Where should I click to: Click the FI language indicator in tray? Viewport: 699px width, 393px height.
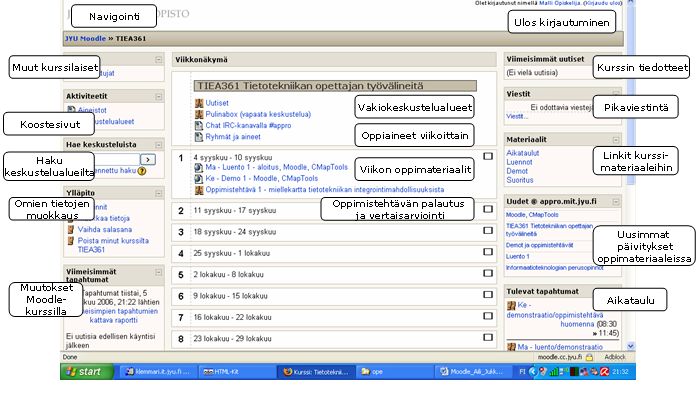coord(522,372)
